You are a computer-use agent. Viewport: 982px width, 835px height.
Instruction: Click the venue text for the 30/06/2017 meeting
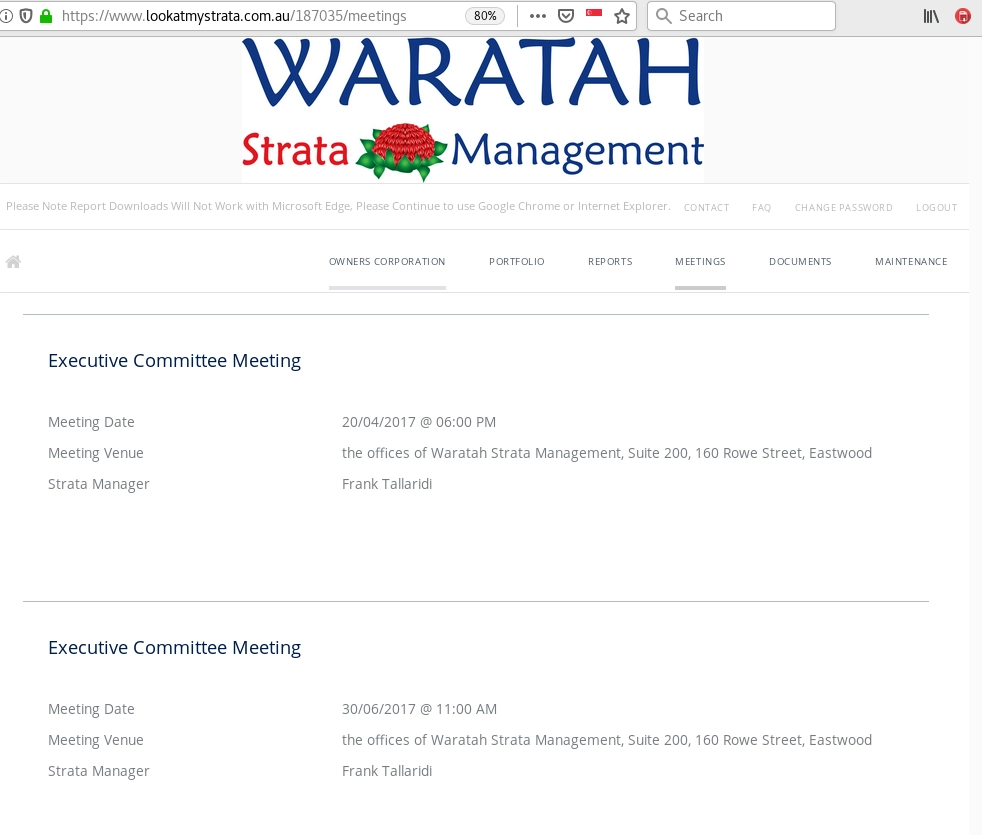[607, 740]
